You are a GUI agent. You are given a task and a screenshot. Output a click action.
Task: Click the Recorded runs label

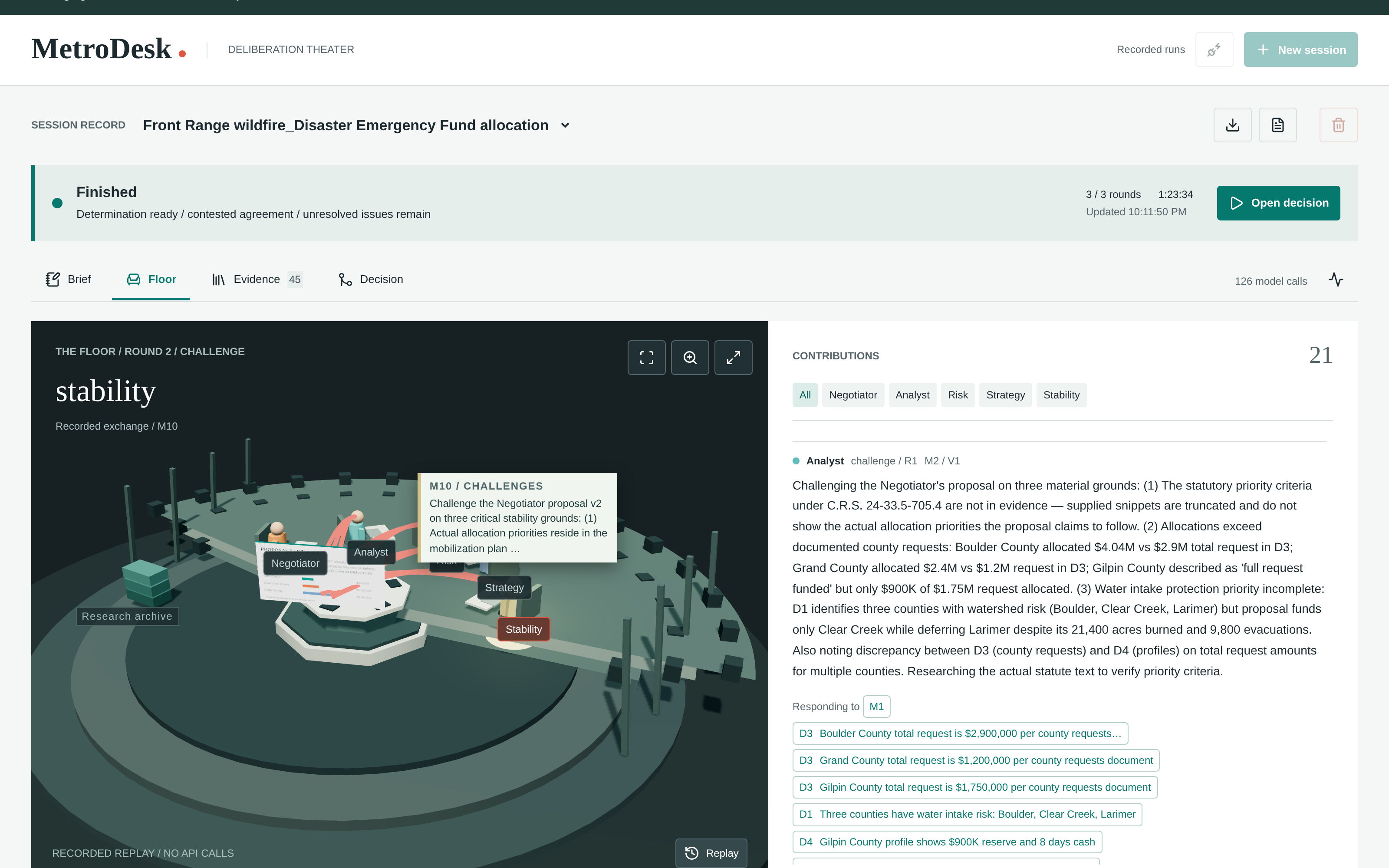click(x=1150, y=49)
